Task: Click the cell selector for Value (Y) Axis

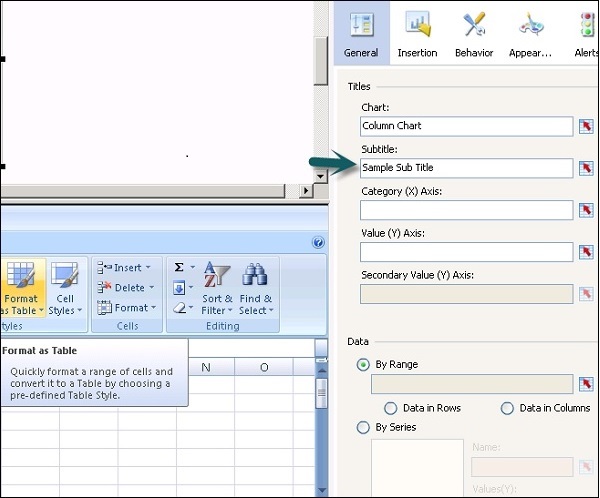Action: click(586, 252)
